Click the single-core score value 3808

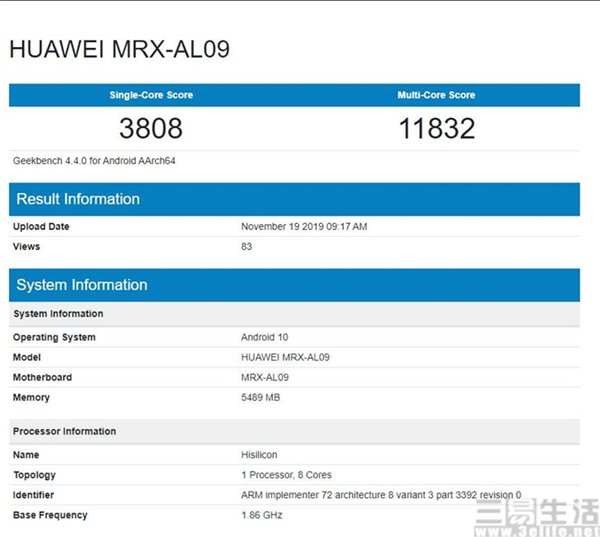pyautogui.click(x=151, y=128)
